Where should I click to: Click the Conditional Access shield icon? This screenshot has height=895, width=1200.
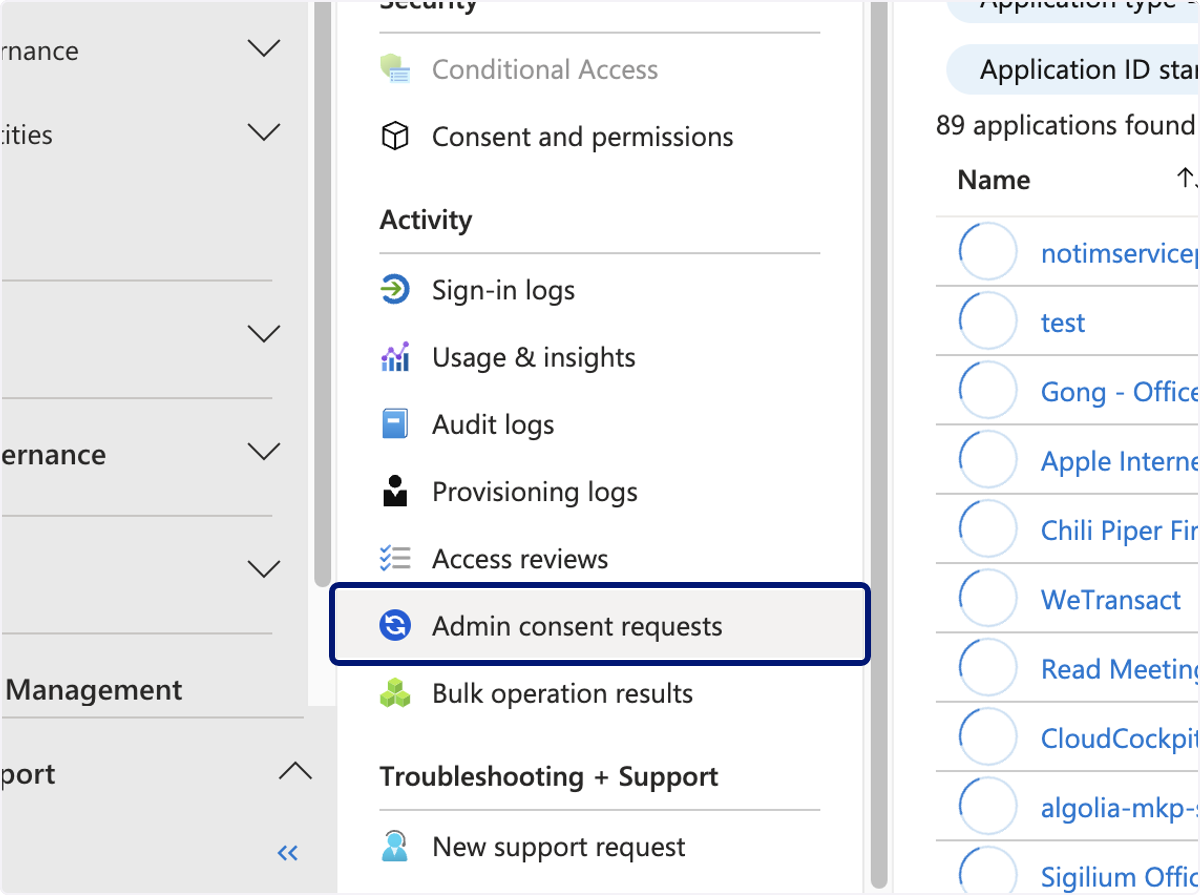396,70
